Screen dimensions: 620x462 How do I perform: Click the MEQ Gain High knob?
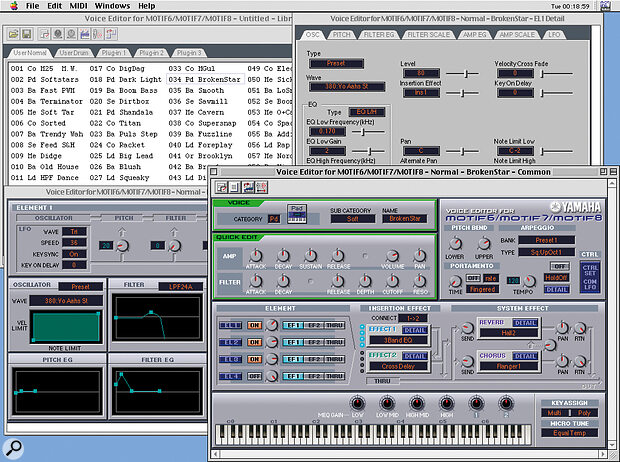click(x=446, y=403)
